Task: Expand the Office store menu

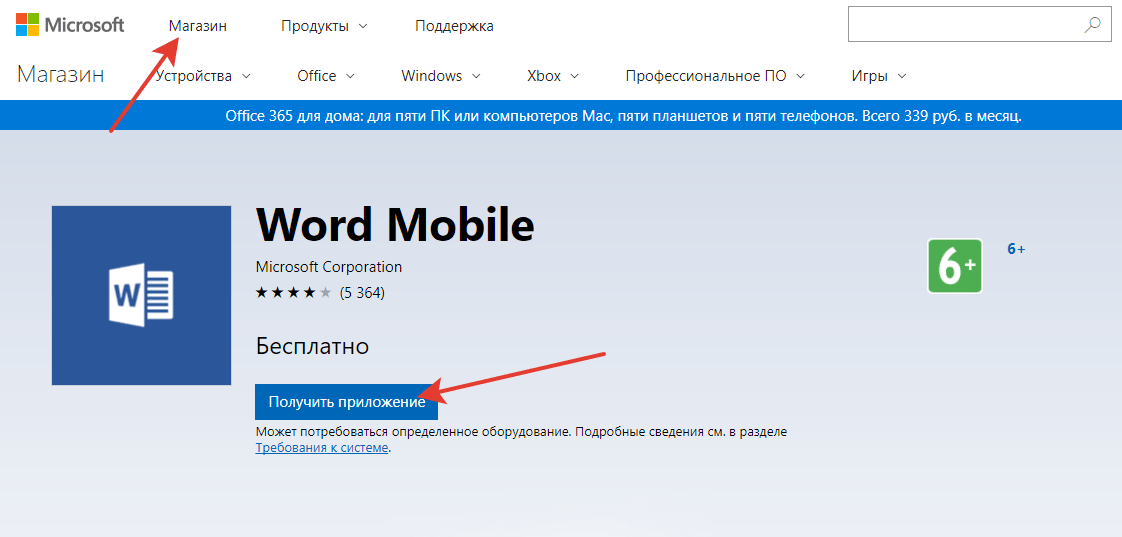Action: point(326,76)
